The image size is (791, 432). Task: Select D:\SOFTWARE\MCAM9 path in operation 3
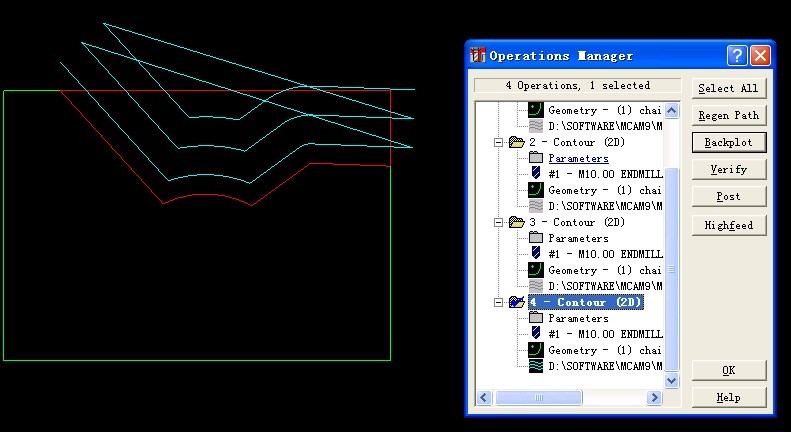(x=605, y=286)
